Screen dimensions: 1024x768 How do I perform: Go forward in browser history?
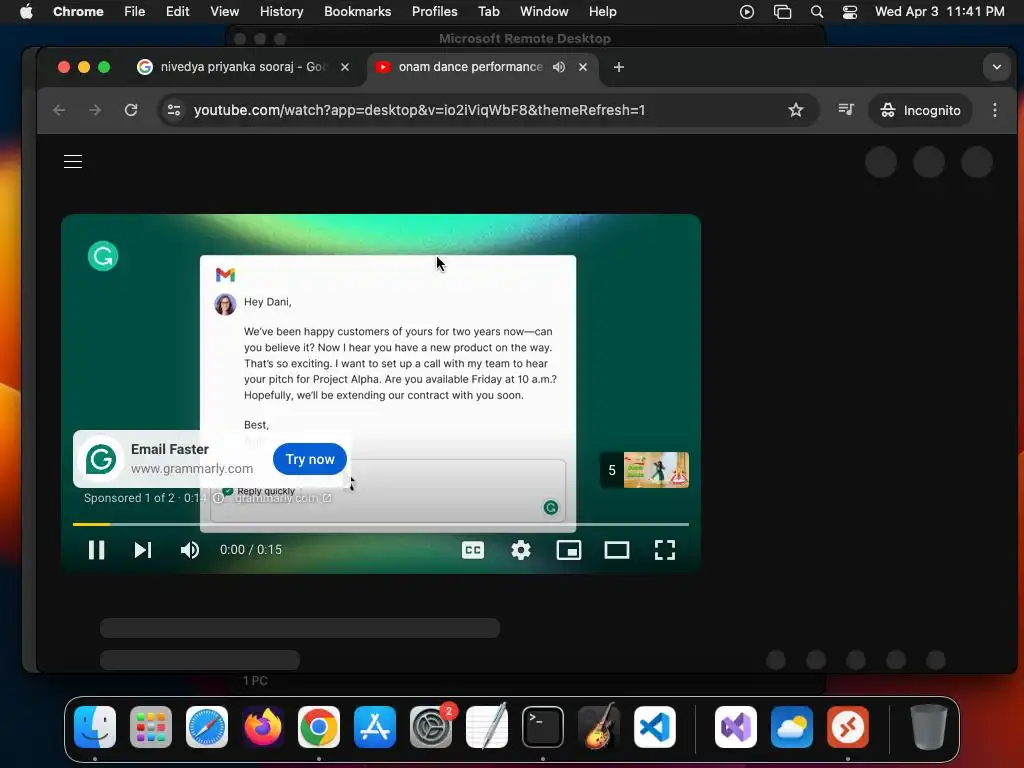(95, 110)
